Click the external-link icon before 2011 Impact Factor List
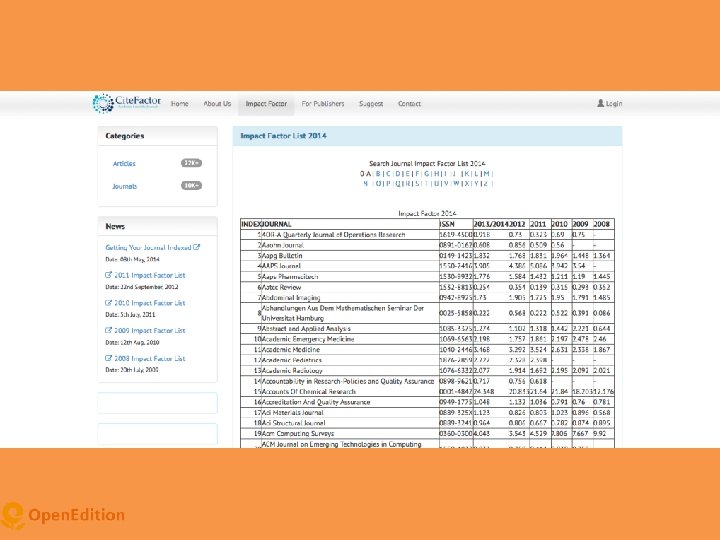The height and width of the screenshot is (540, 720). click(x=108, y=275)
